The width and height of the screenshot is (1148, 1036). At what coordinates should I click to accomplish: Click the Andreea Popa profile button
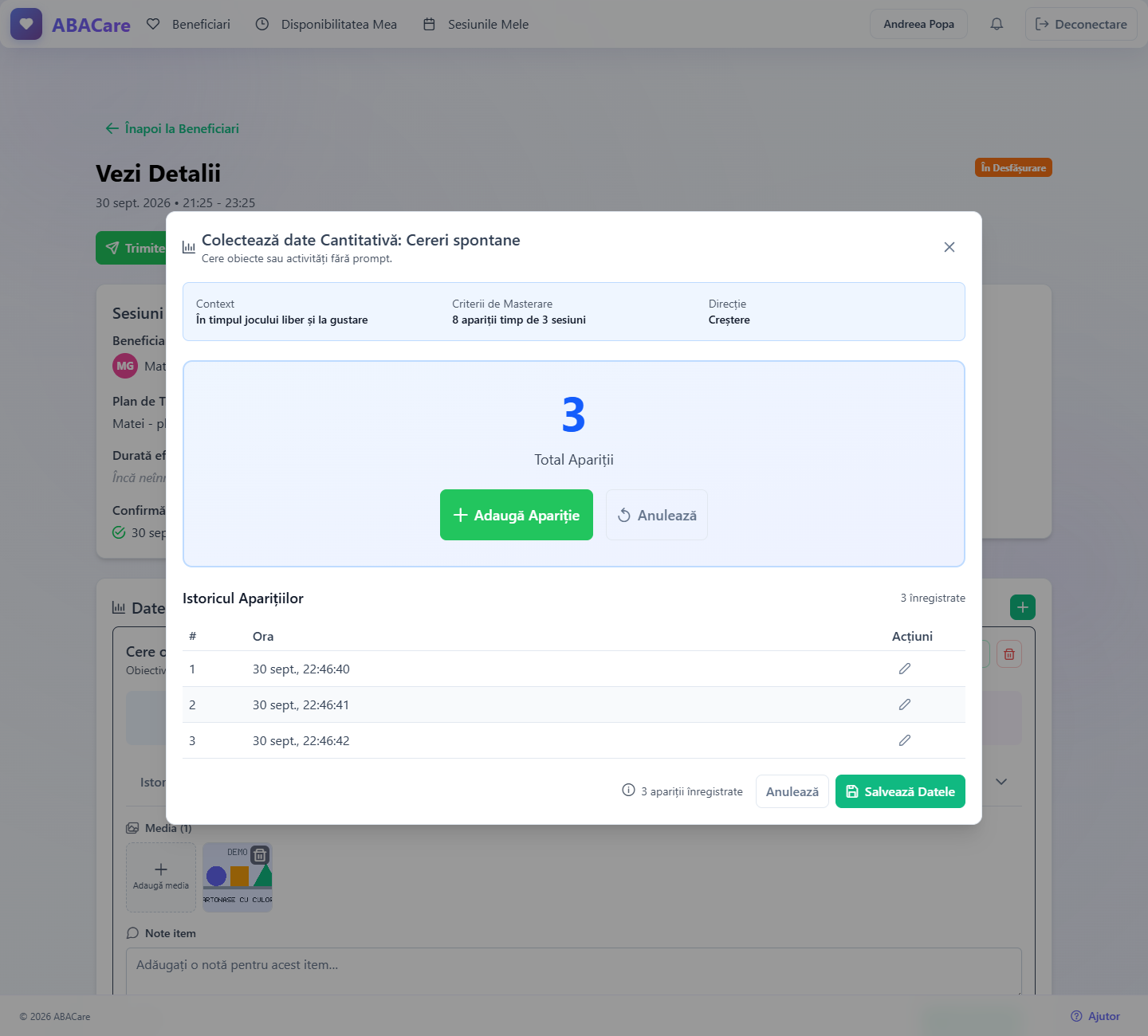tap(918, 24)
